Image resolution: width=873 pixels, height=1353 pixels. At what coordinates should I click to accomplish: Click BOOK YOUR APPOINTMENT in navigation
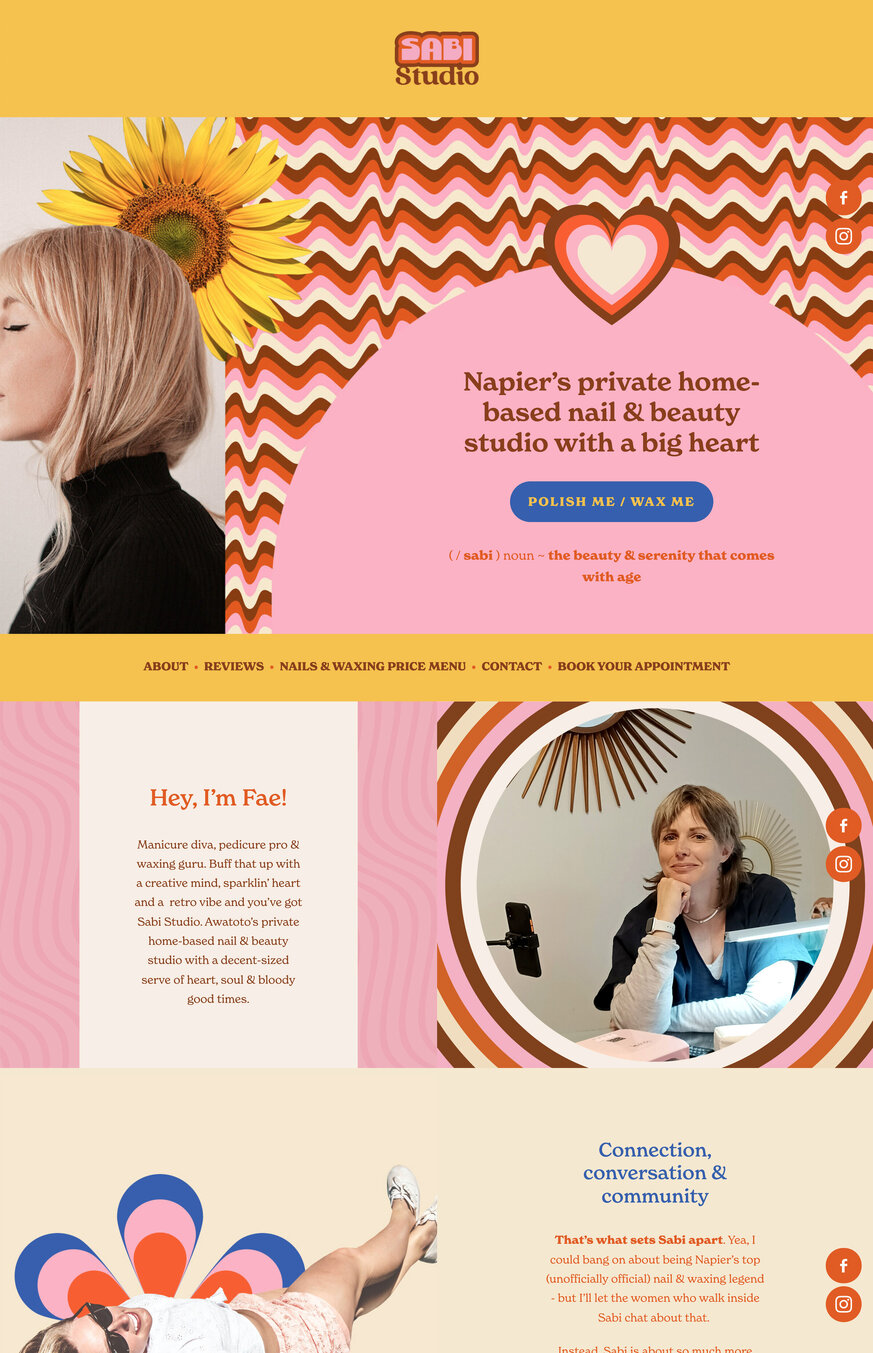(x=643, y=666)
